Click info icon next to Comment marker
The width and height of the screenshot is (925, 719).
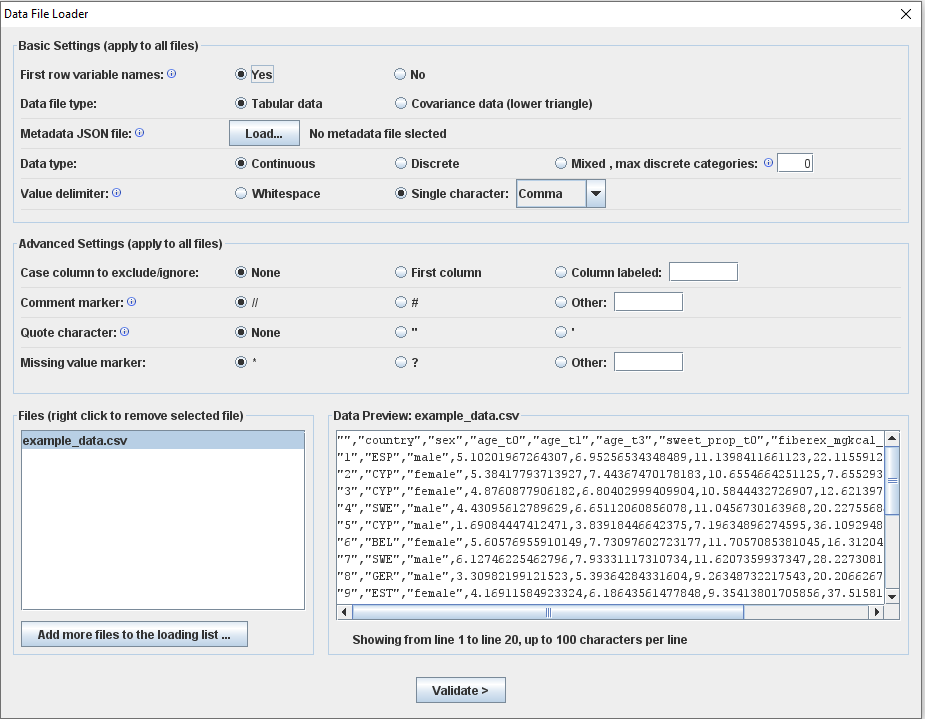[132, 301]
